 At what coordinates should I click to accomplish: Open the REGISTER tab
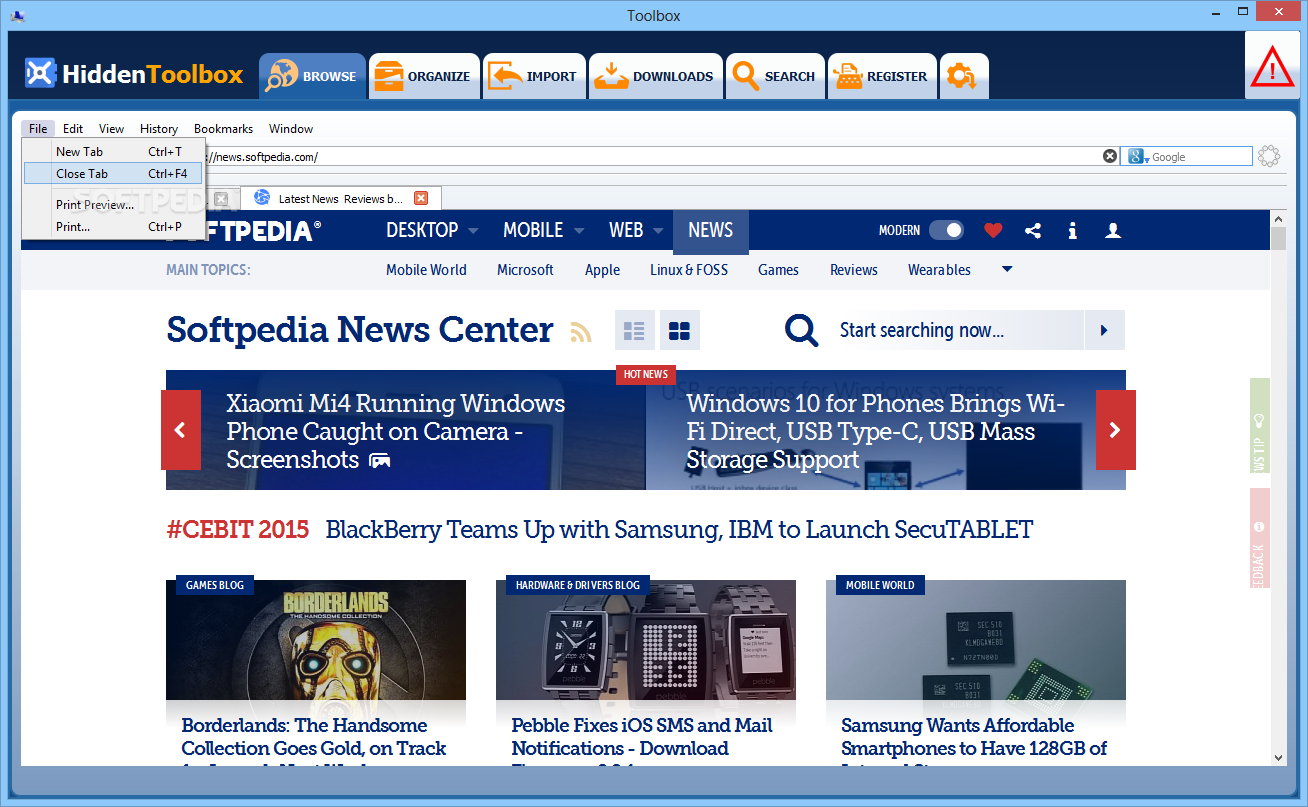pos(882,76)
